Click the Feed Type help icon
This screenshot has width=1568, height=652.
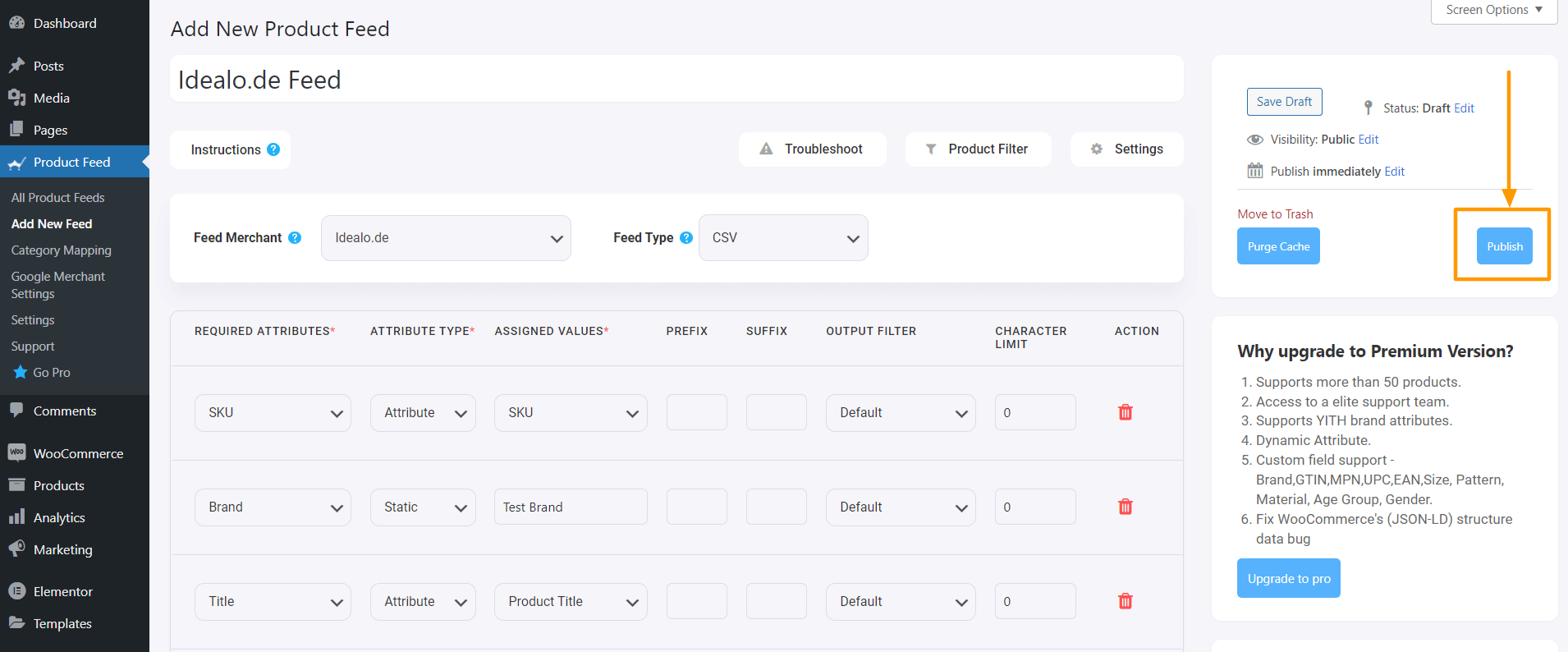pyautogui.click(x=686, y=237)
